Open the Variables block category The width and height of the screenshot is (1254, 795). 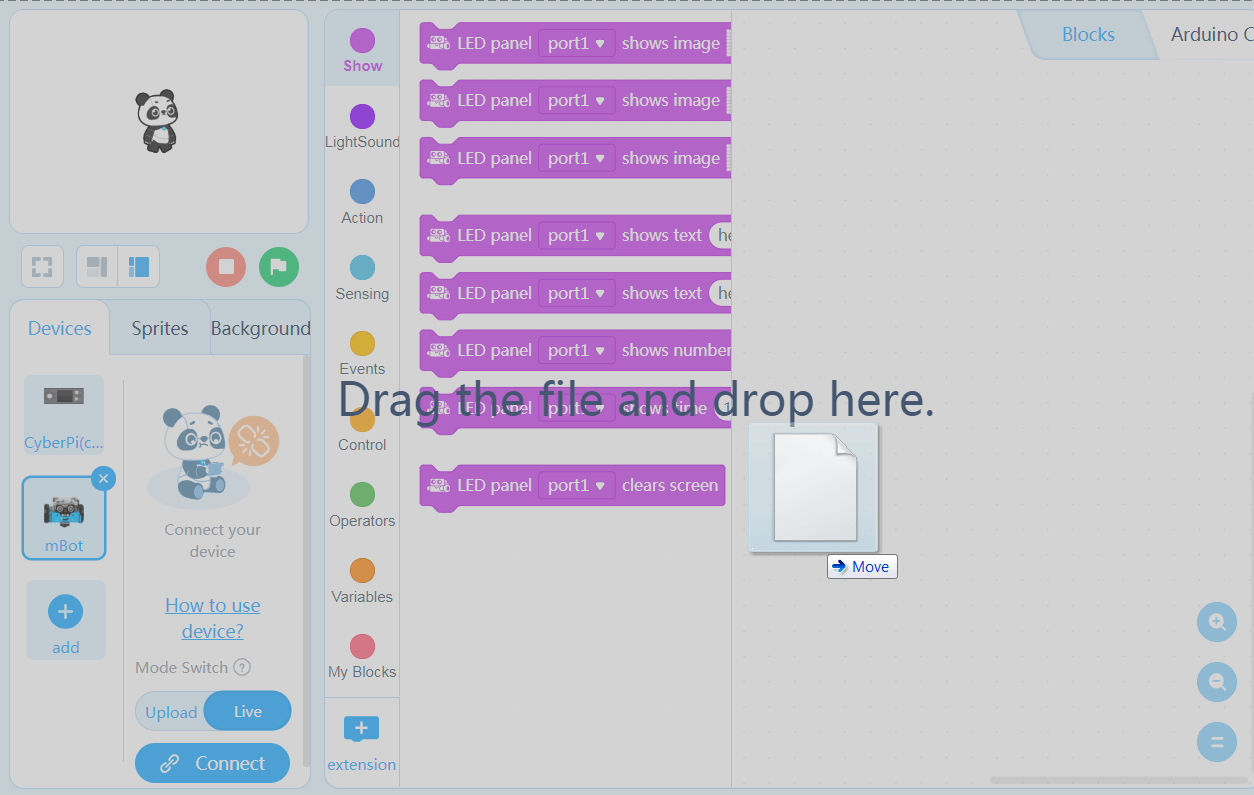point(361,580)
